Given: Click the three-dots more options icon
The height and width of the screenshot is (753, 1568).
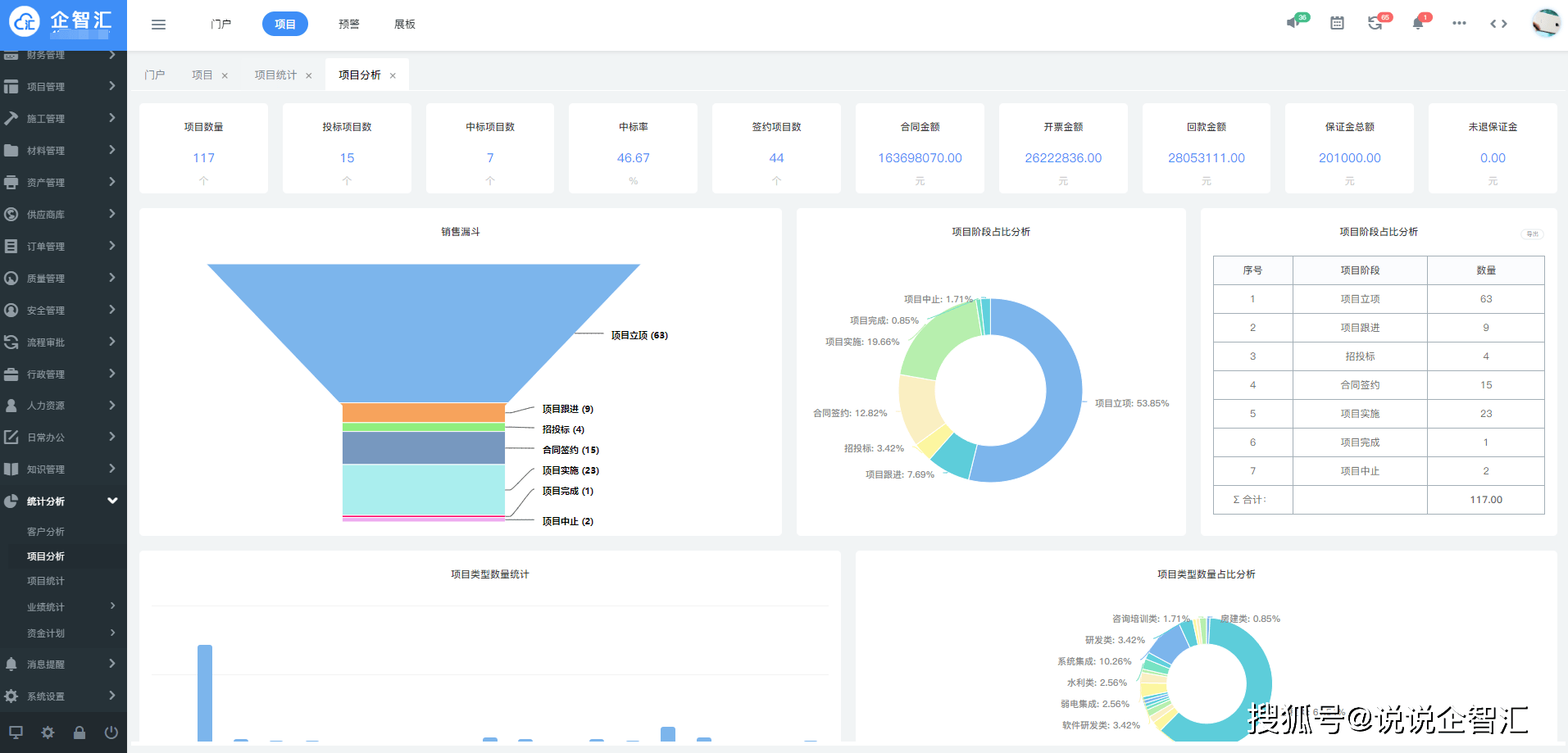Looking at the screenshot, I should tap(1459, 23).
